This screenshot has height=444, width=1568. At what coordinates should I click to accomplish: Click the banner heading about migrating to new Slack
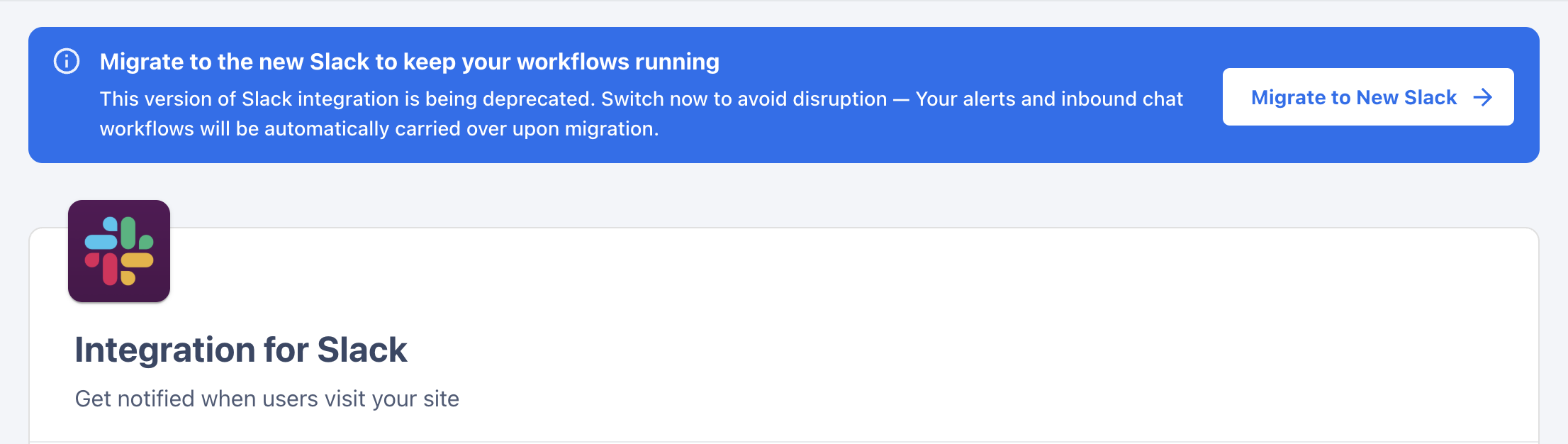coord(409,62)
